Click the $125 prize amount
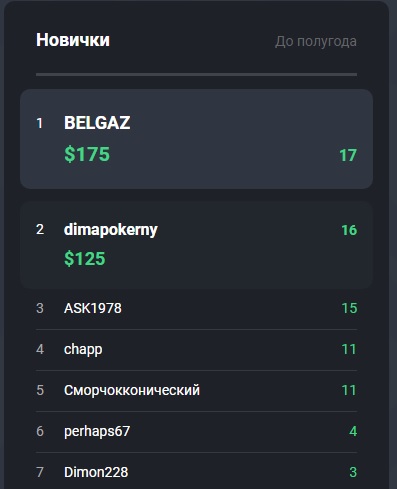This screenshot has height=489, width=397. [x=85, y=259]
